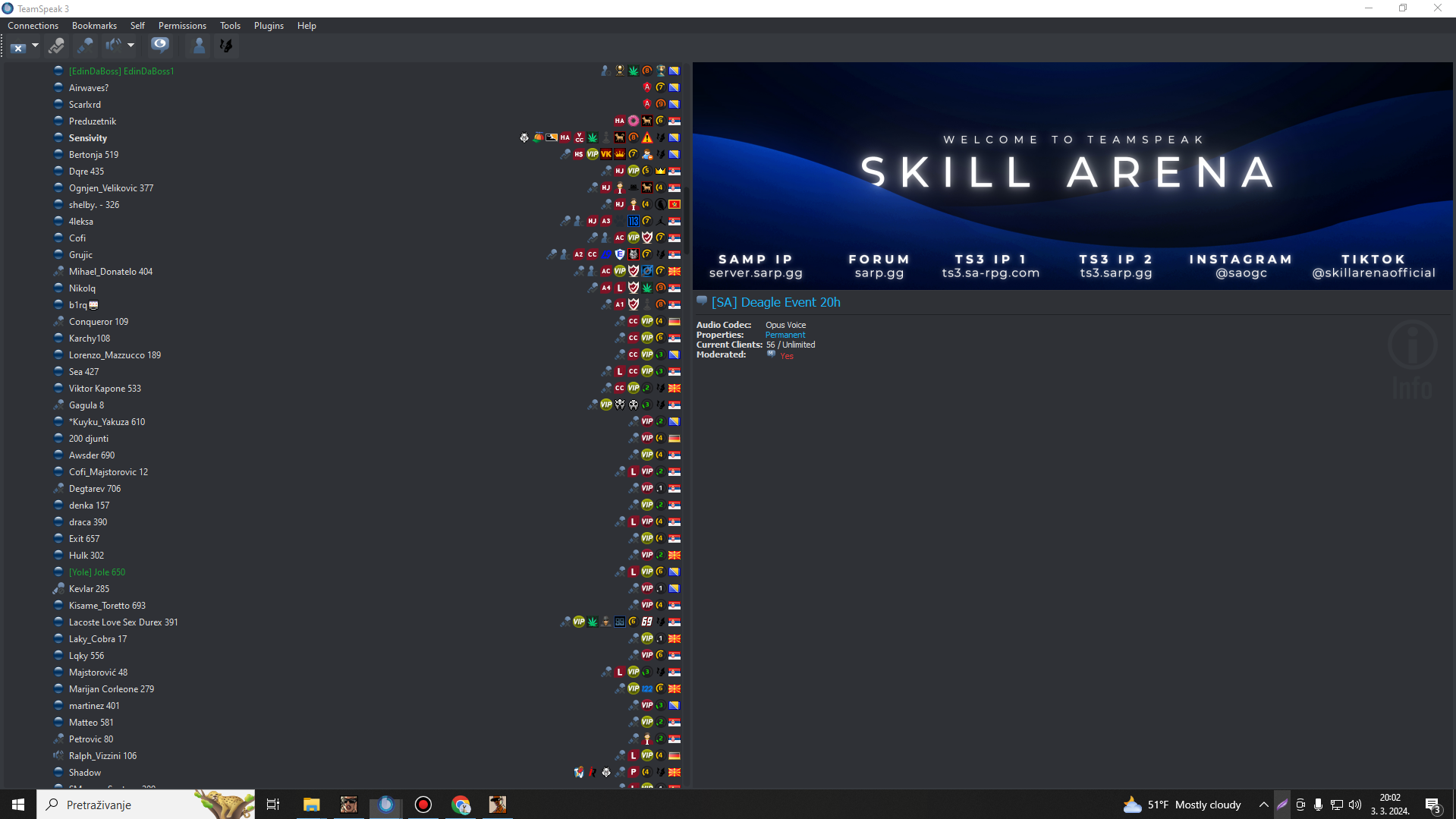Image resolution: width=1456 pixels, height=819 pixels.
Task: Open the notification center icon
Action: [1432, 805]
